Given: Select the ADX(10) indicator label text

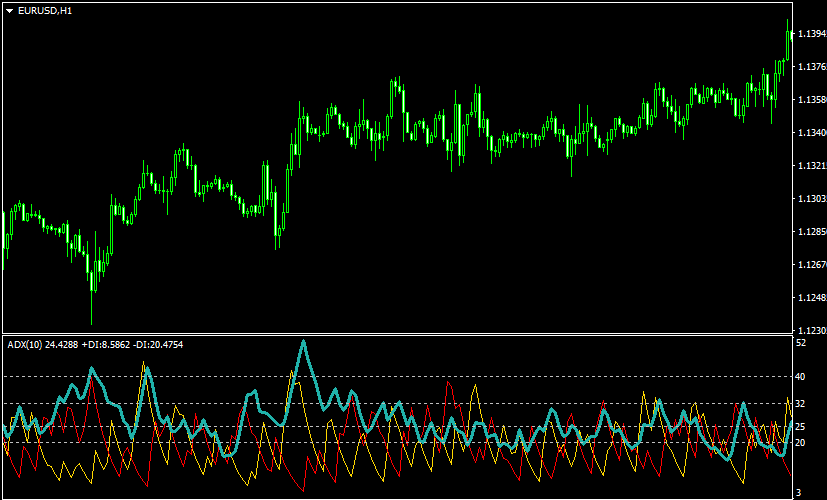Looking at the screenshot, I should (24, 344).
